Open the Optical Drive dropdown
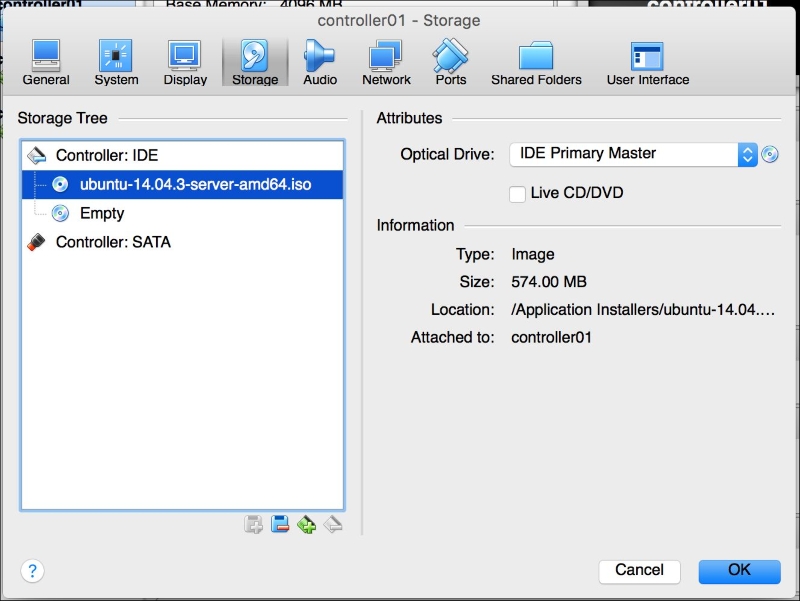 point(633,154)
